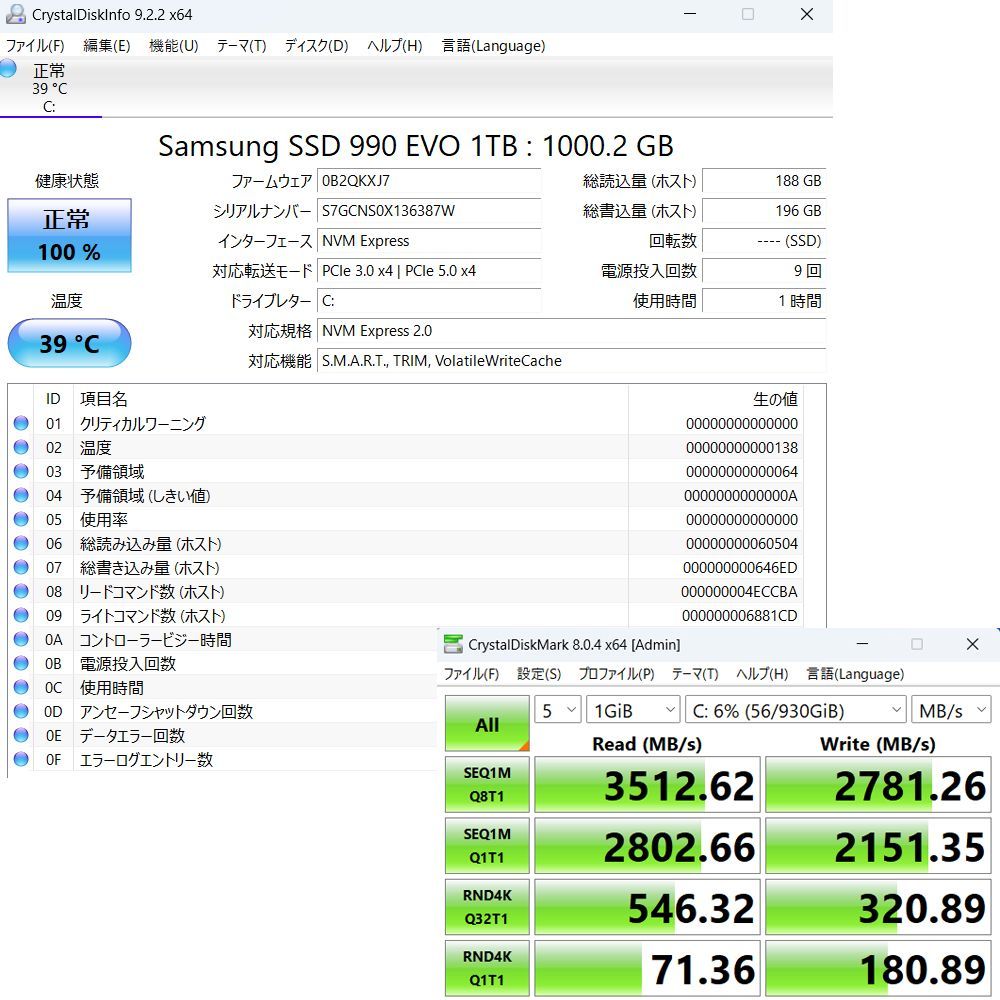Click the supported standard field NVM Express 2.0
1000x1000 pixels.
pos(571,330)
